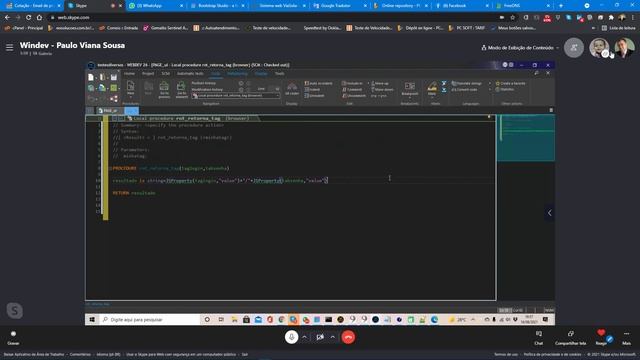Open the Correio Entrada bookmark

point(119,28)
